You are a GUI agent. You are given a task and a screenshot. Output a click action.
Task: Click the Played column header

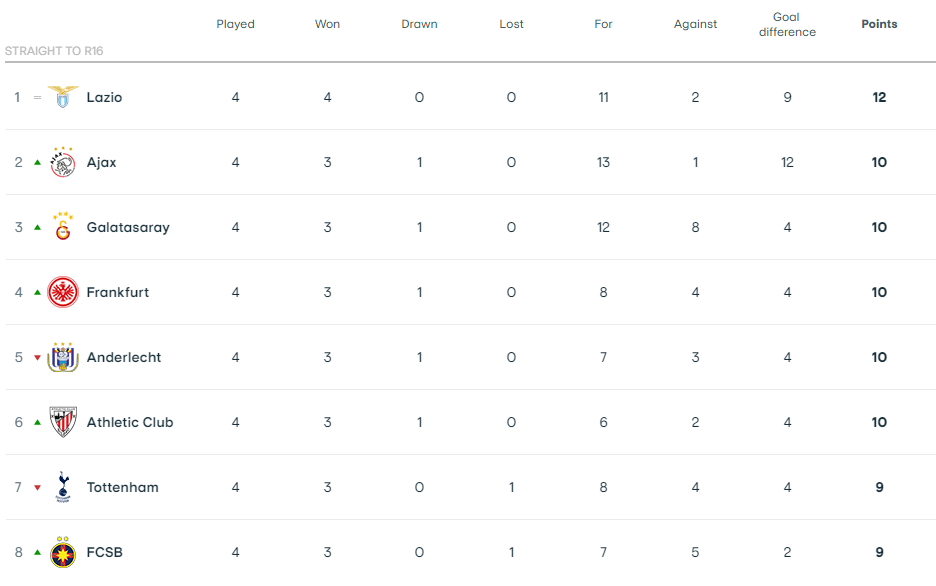(235, 24)
